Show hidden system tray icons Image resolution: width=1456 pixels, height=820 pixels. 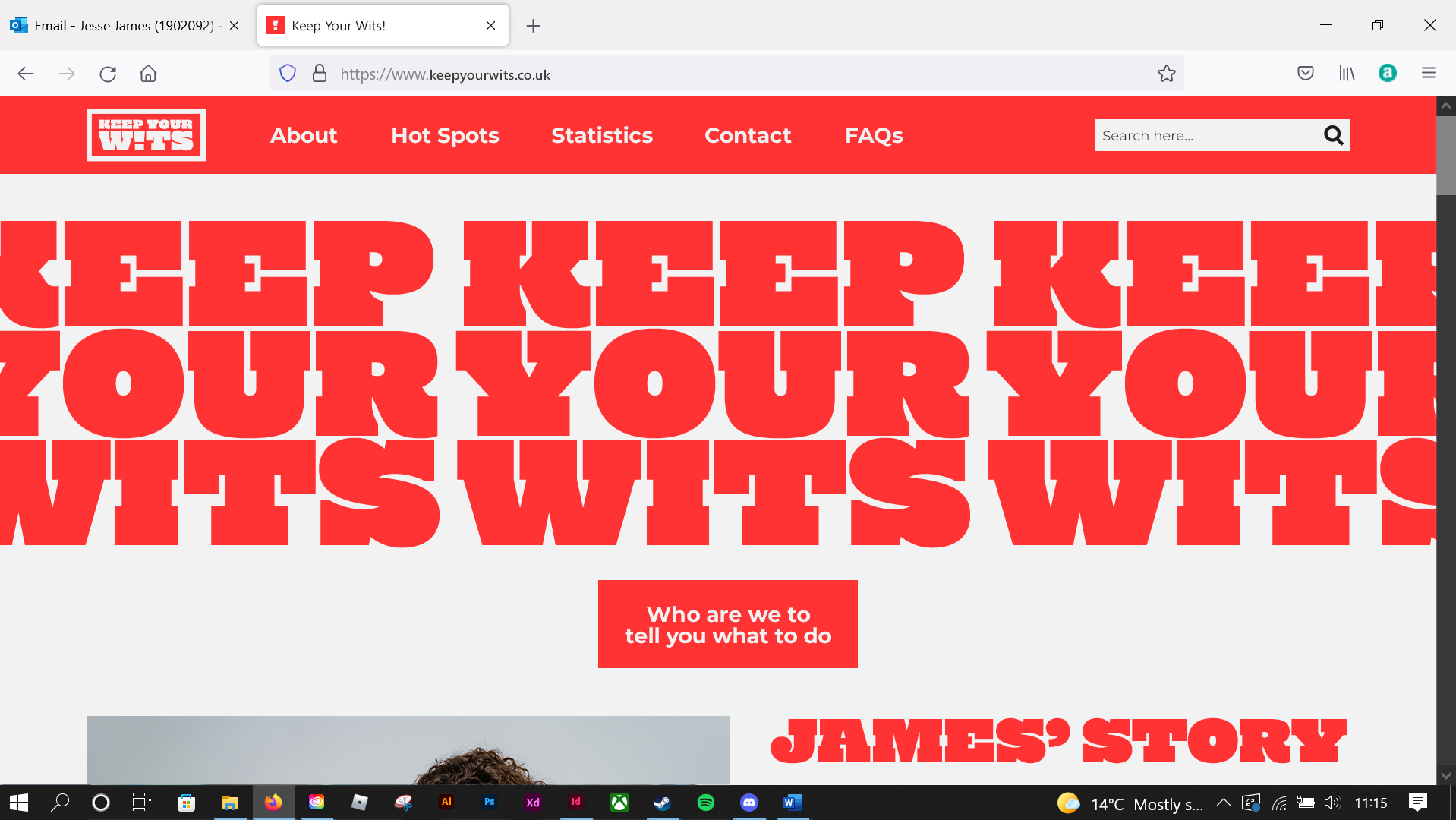1224,803
